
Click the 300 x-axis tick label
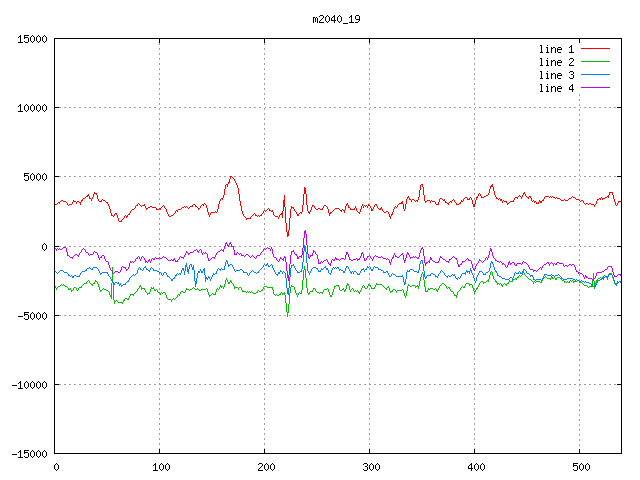click(x=370, y=467)
